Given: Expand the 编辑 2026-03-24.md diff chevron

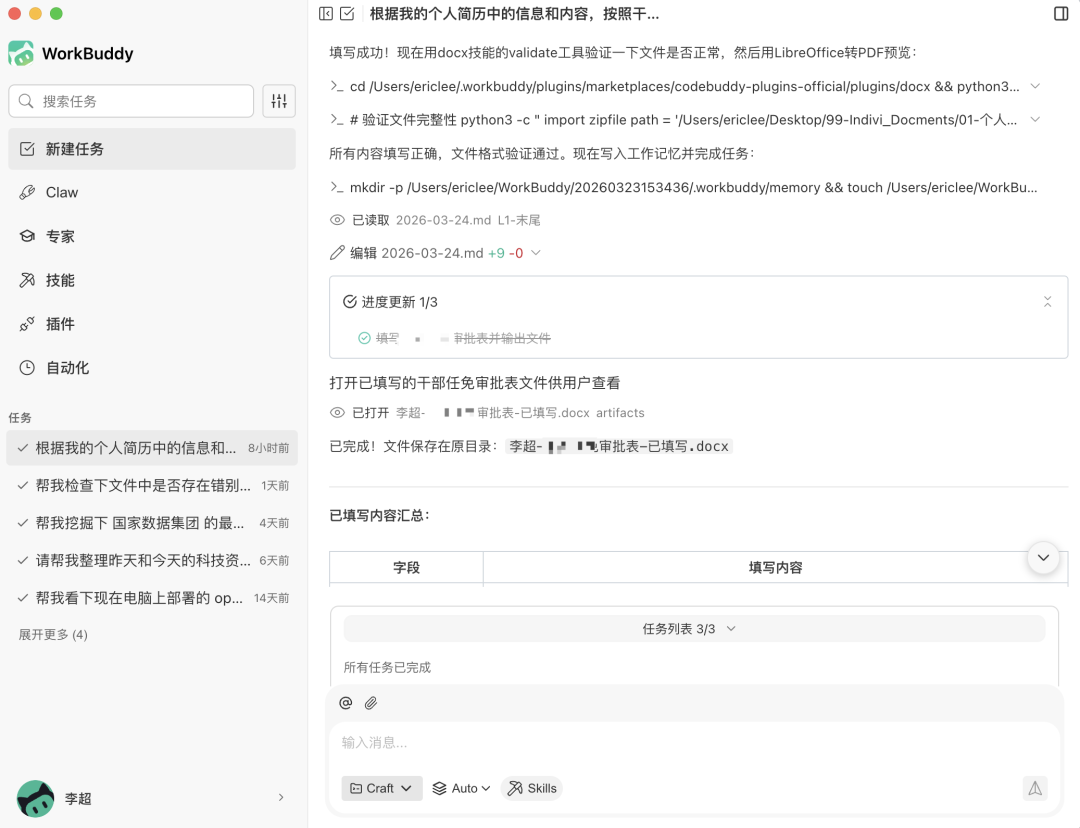Looking at the screenshot, I should pos(536,253).
